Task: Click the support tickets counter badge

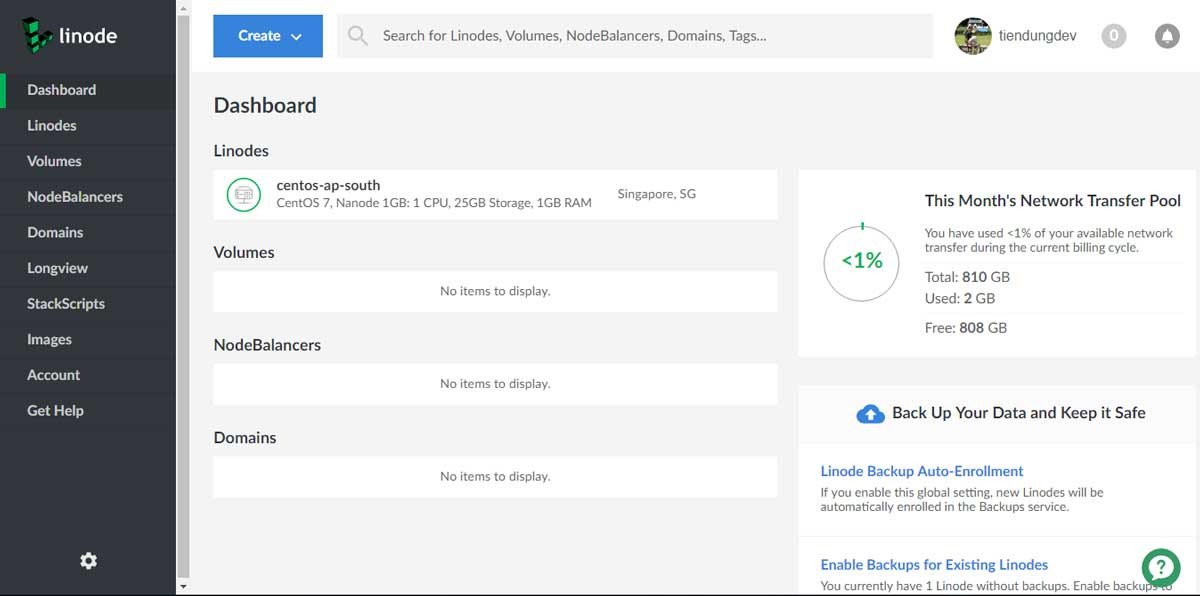Action: (1114, 36)
